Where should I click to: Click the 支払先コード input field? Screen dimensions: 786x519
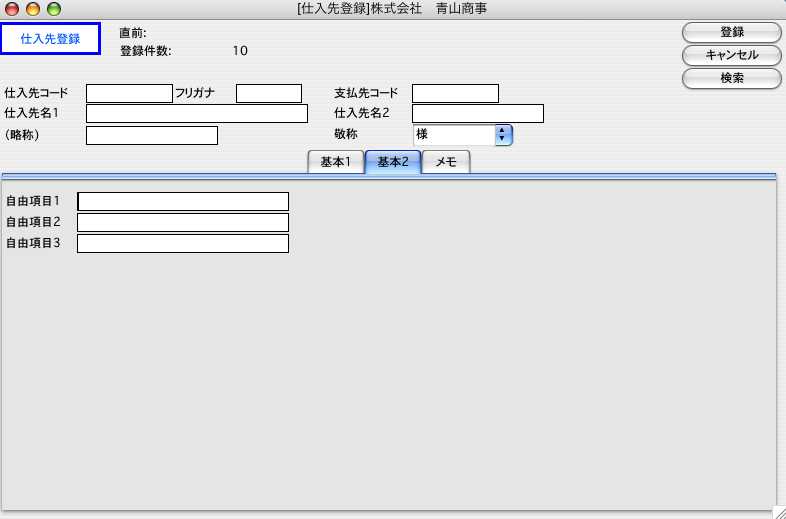(x=455, y=94)
